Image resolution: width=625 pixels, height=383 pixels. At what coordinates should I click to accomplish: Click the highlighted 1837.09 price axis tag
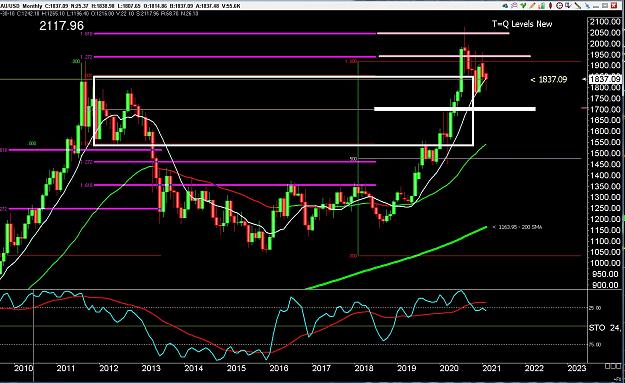pos(605,79)
